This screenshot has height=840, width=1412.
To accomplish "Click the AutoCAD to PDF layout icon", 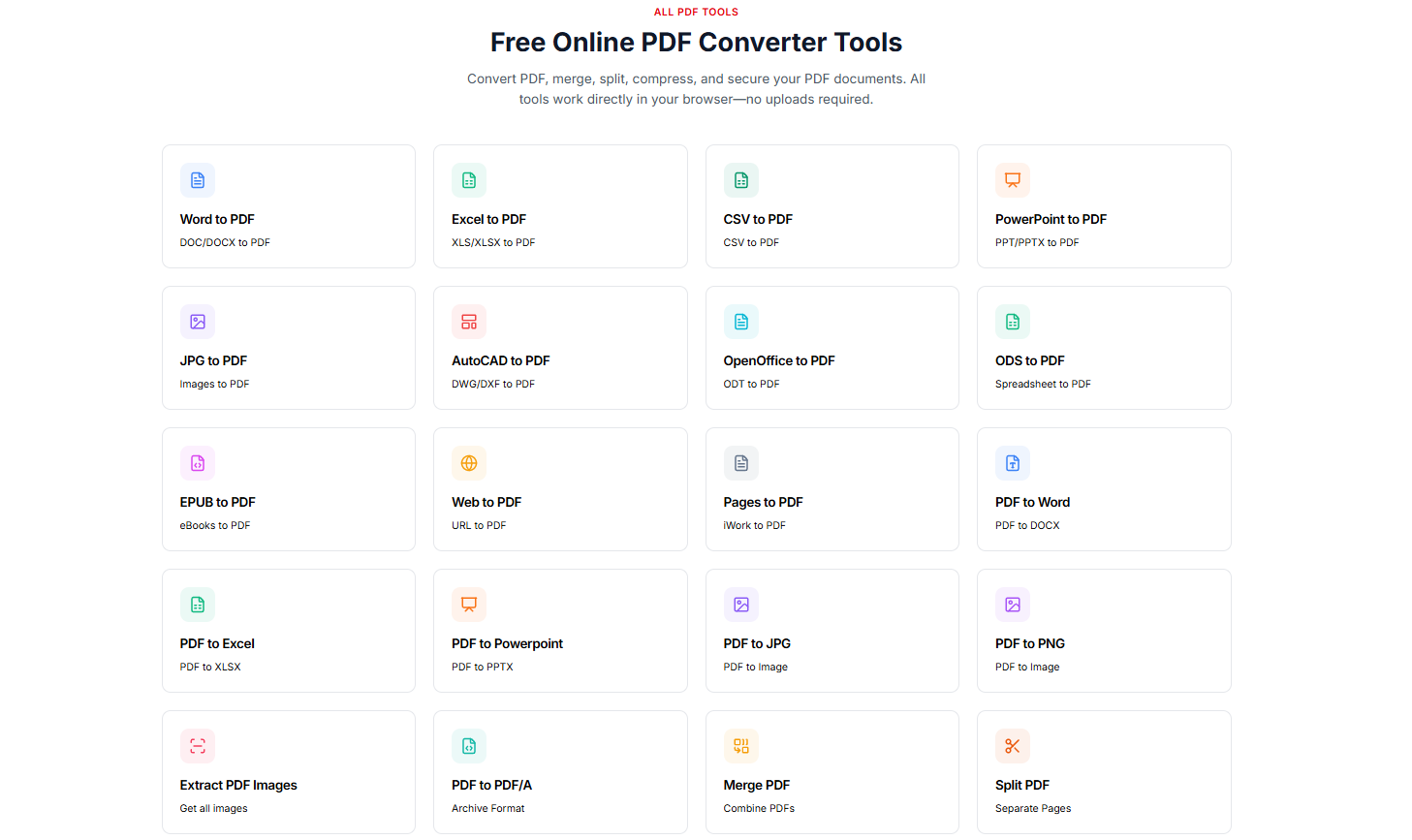I will point(469,322).
